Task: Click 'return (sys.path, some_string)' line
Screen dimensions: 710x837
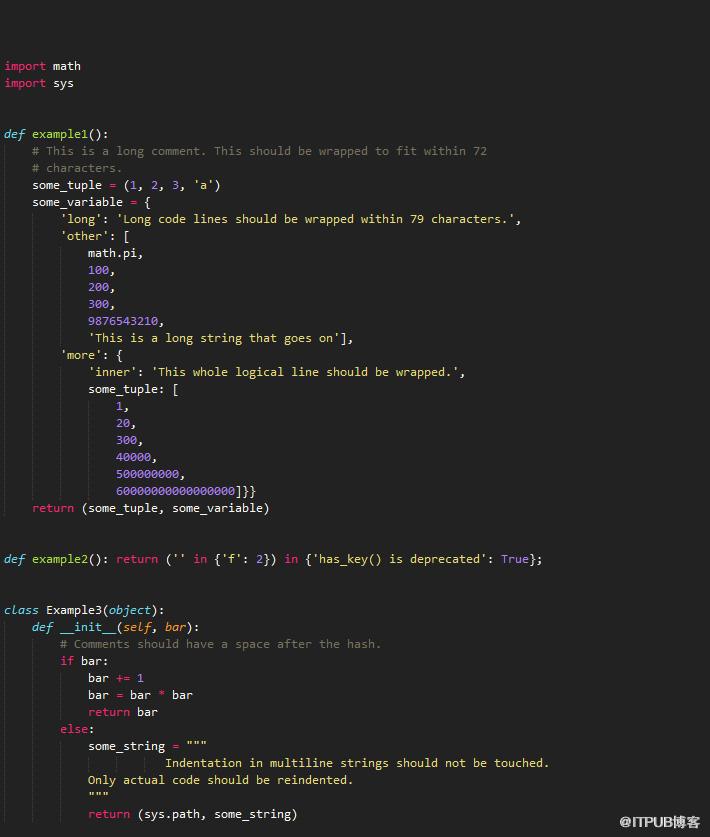Action: click(193, 815)
